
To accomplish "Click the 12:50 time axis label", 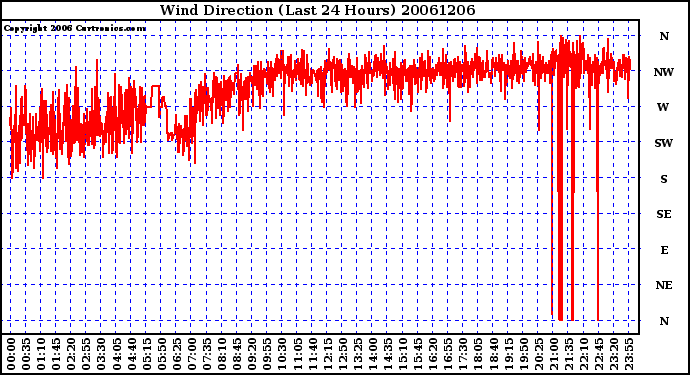I will click(x=342, y=354).
